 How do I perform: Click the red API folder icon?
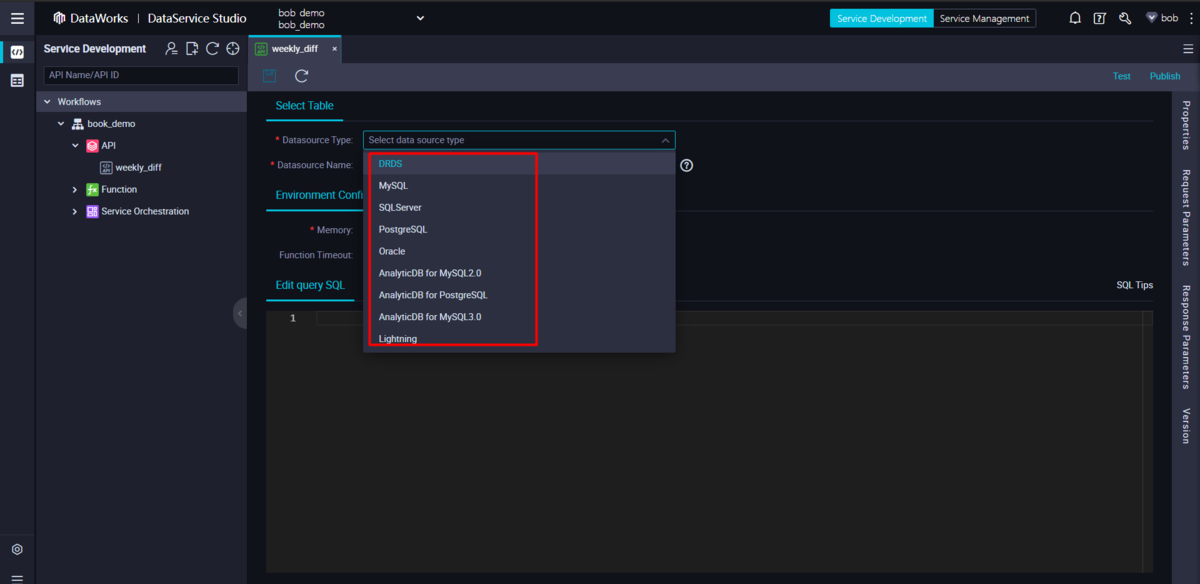[x=92, y=146]
